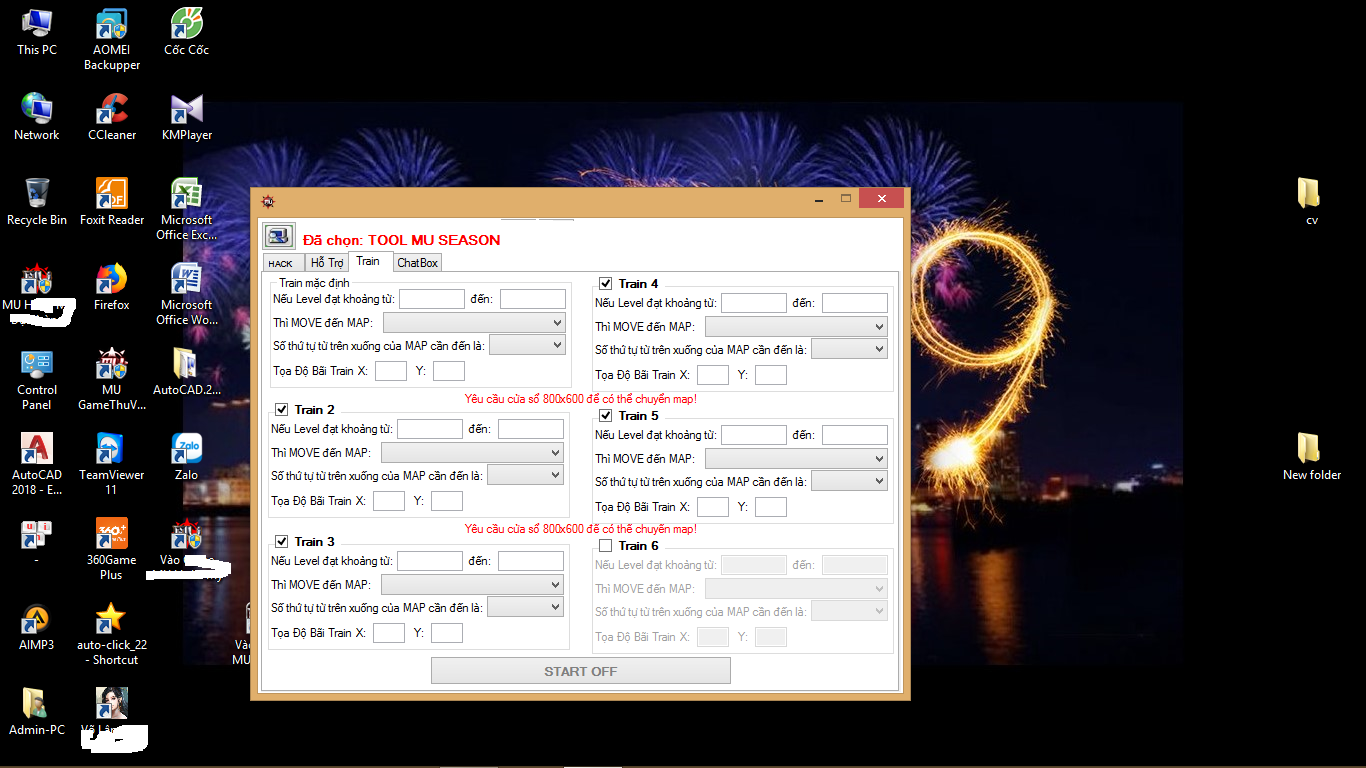The height and width of the screenshot is (768, 1366).
Task: Open This PC desktop icon
Action: pyautogui.click(x=37, y=33)
